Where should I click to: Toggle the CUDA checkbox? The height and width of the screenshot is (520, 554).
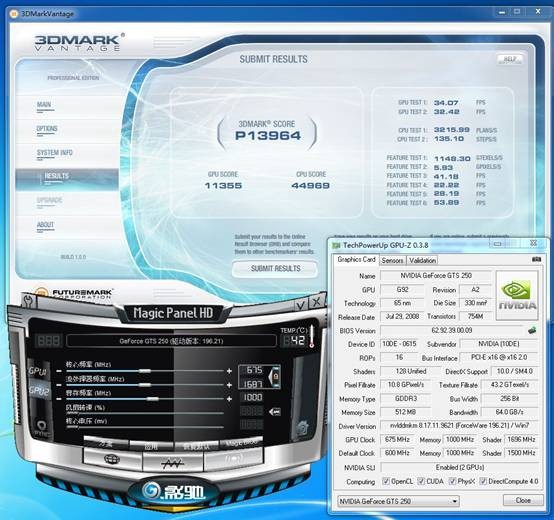coord(421,481)
